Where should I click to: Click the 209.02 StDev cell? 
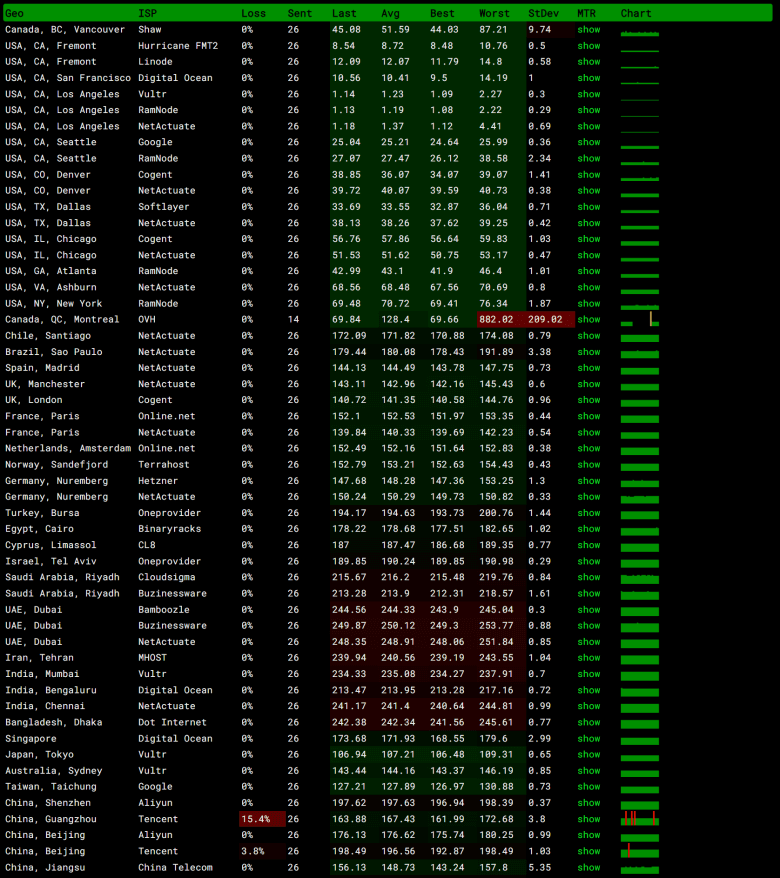coord(550,319)
